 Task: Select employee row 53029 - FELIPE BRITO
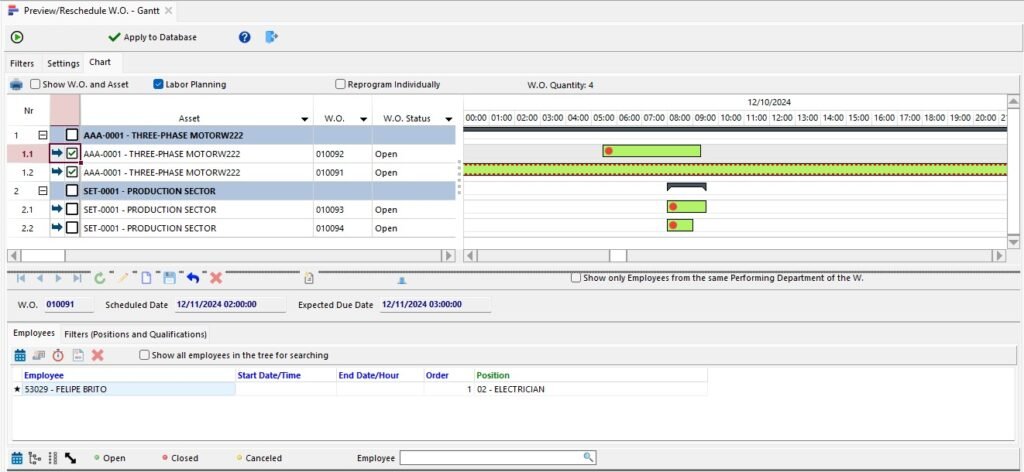[359, 389]
